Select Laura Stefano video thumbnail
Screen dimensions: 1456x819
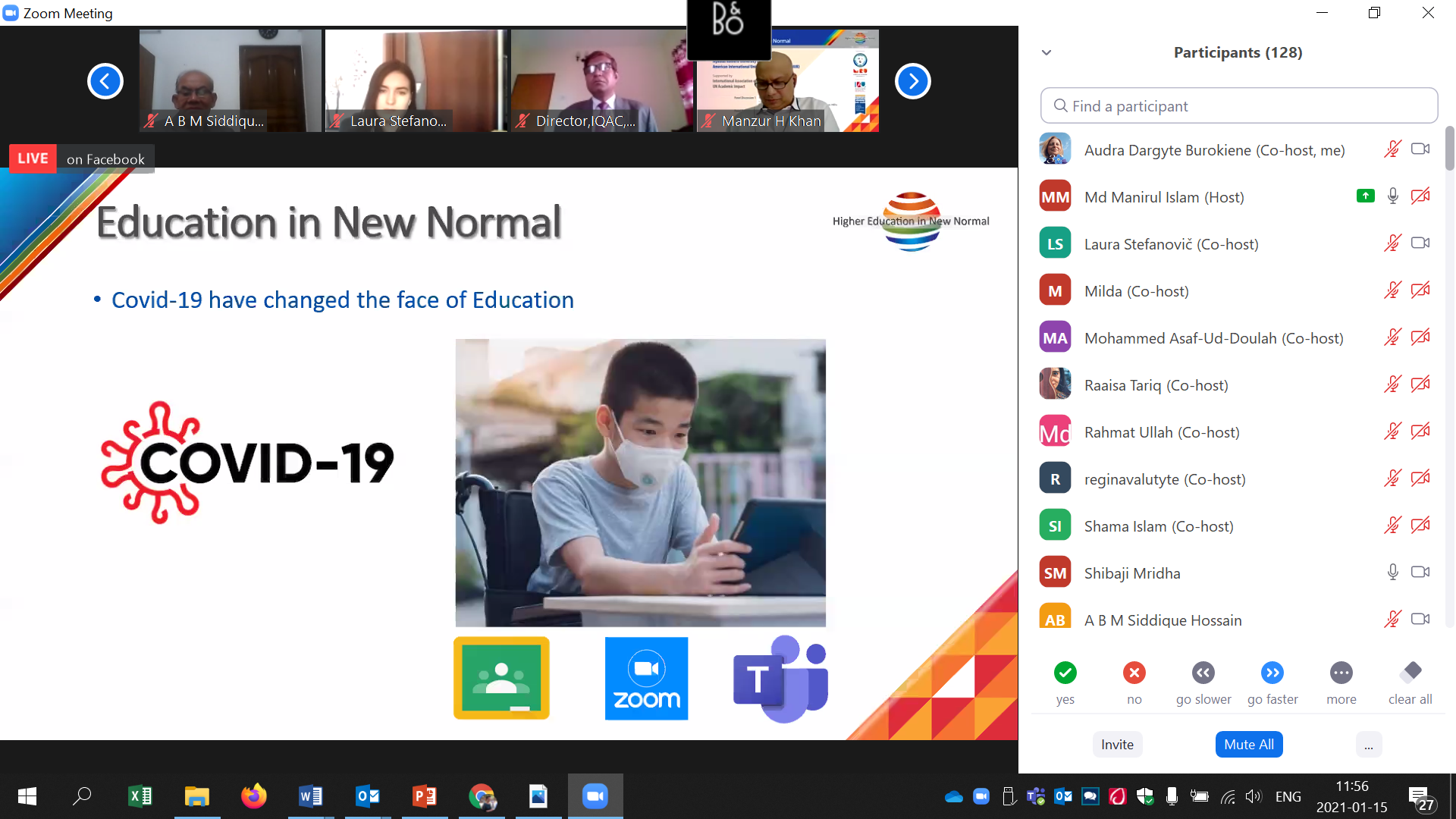point(416,80)
